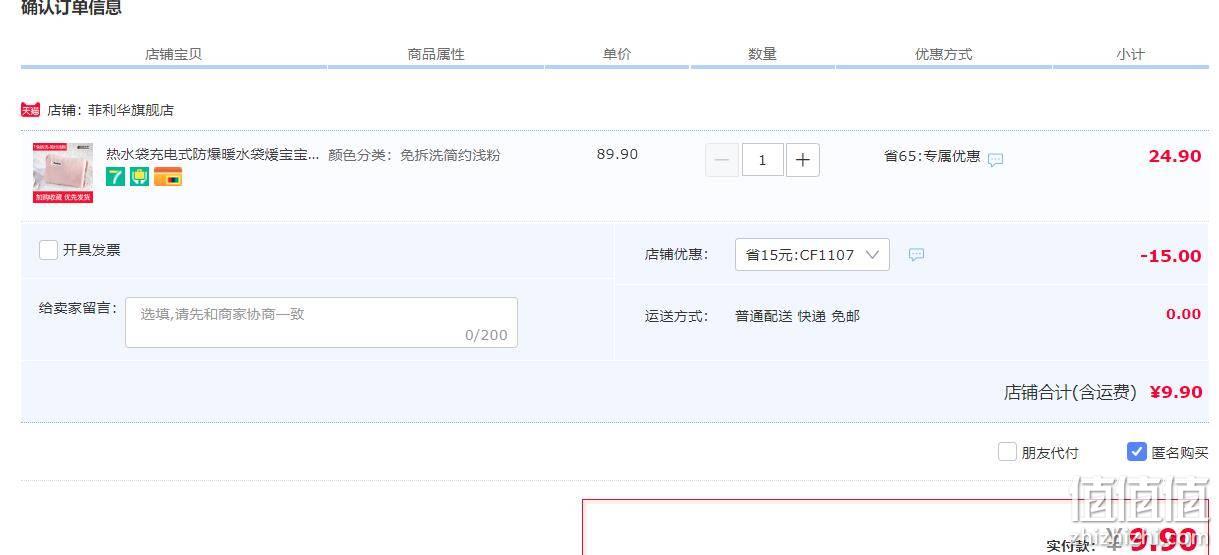Click the message-to-seller text field
Screen dimensions: 1219x555
point(321,322)
